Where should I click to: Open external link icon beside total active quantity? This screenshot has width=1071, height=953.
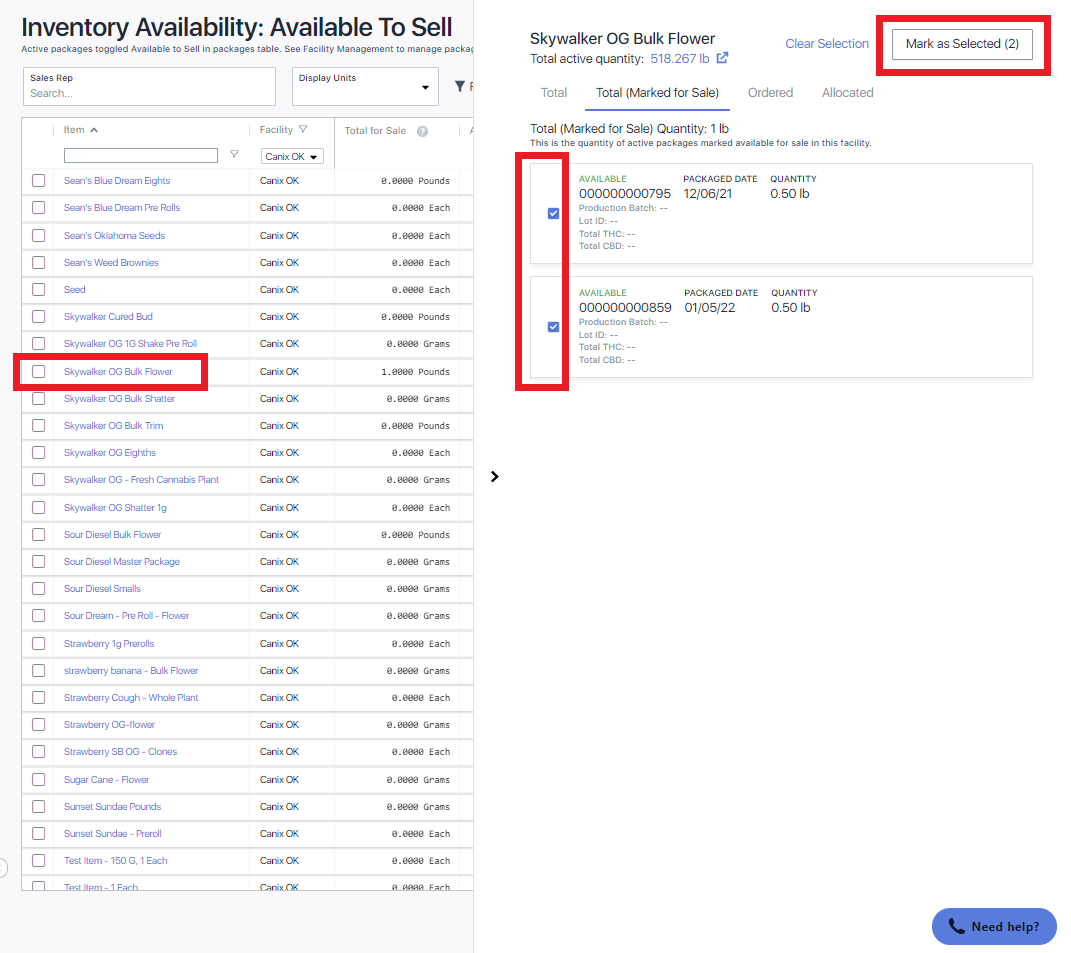click(x=723, y=58)
